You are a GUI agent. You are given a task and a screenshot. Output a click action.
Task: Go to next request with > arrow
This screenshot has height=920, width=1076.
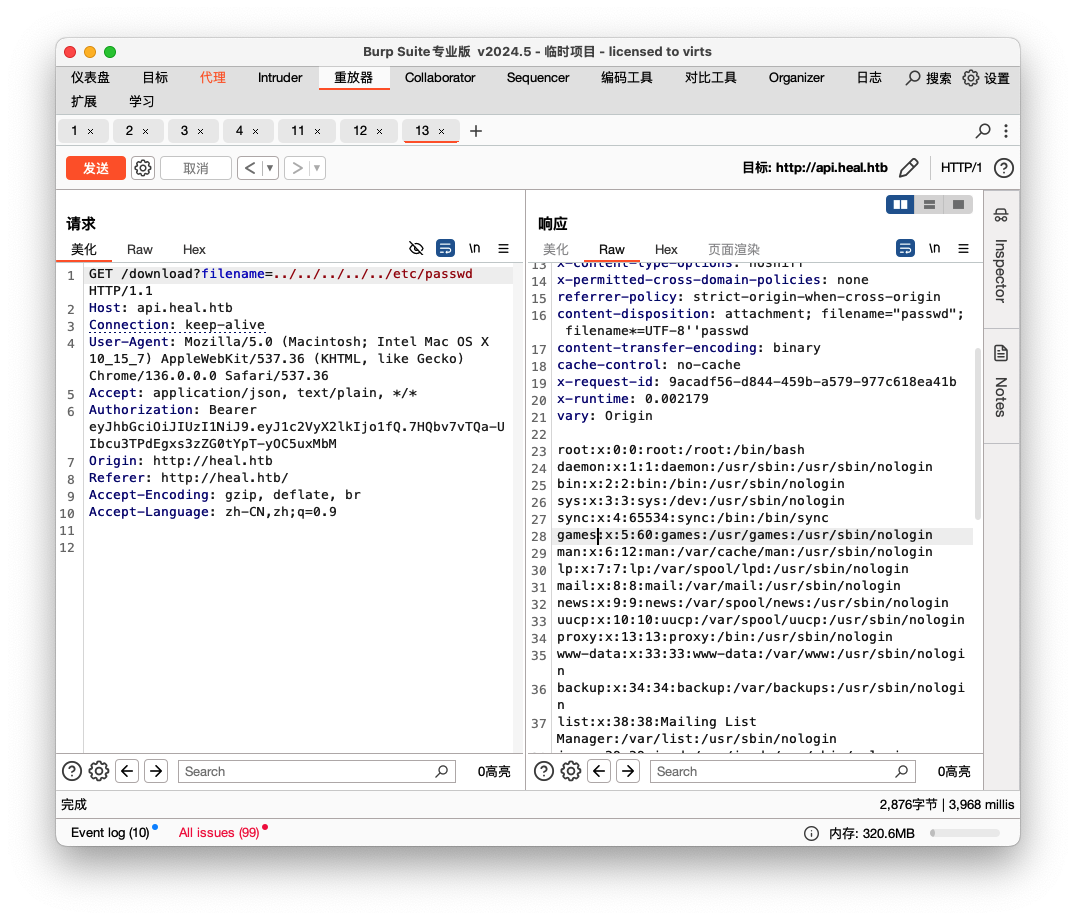coord(297,168)
